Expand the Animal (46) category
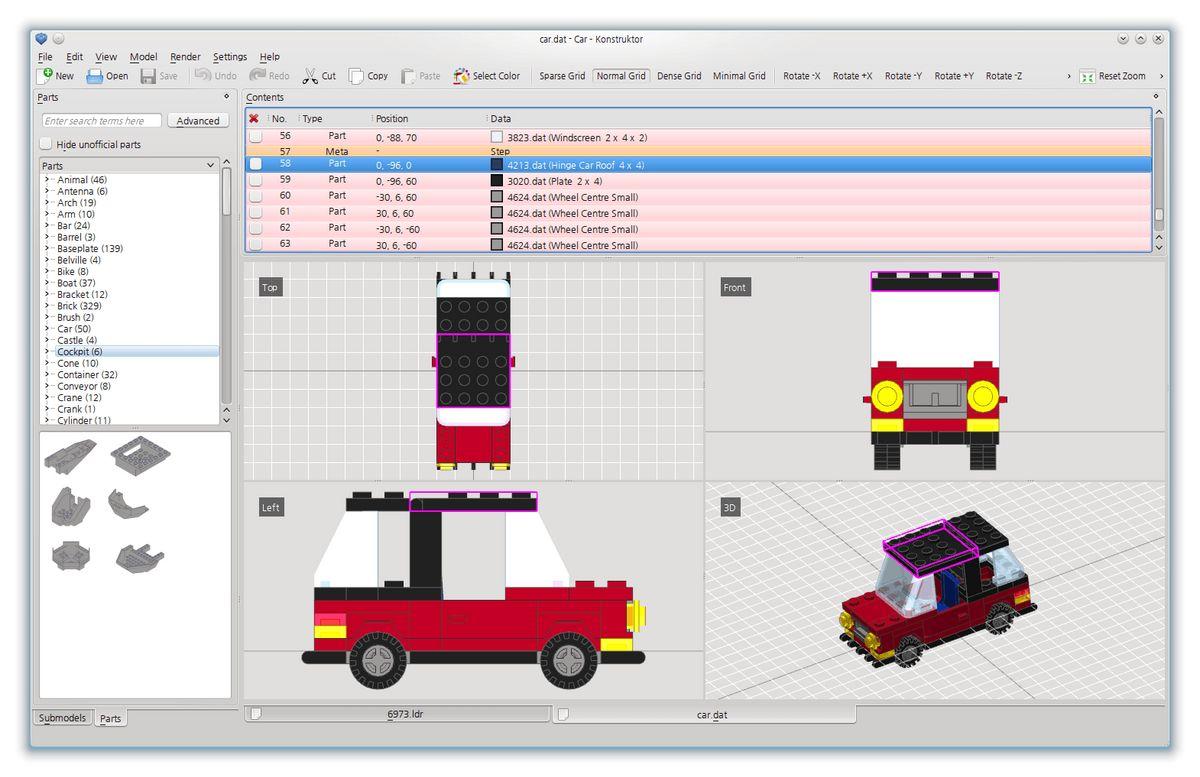The height and width of the screenshot is (777, 1200). pos(46,180)
